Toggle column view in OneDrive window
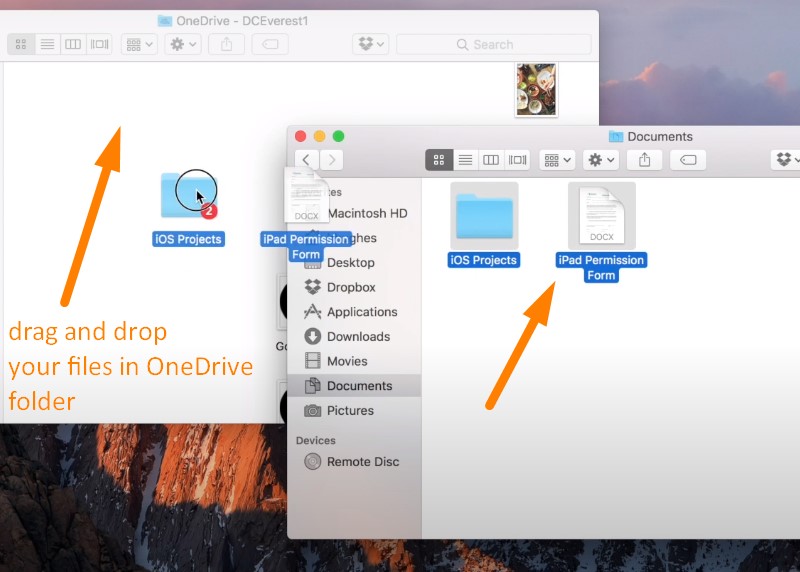 click(x=73, y=44)
